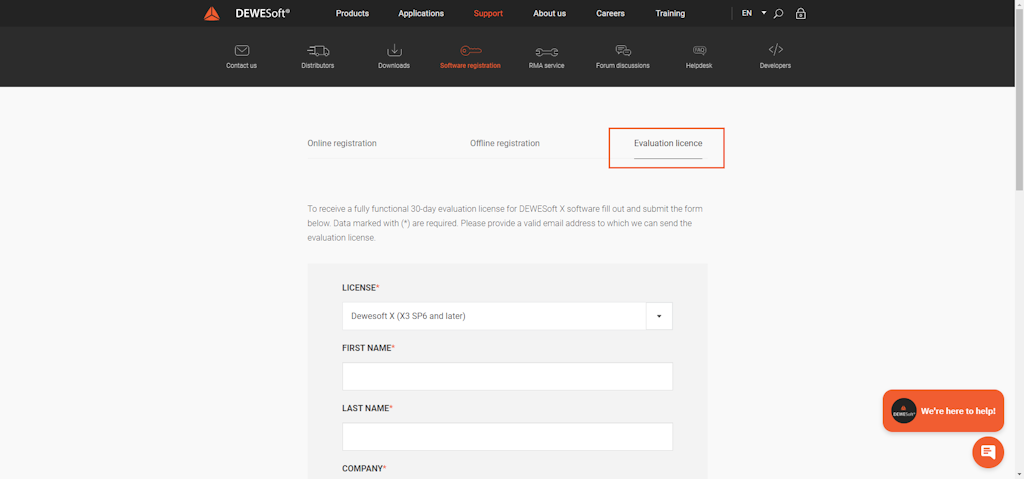Viewport: 1024px width, 479px height.
Task: Click the search magnifier icon
Action: click(778, 13)
